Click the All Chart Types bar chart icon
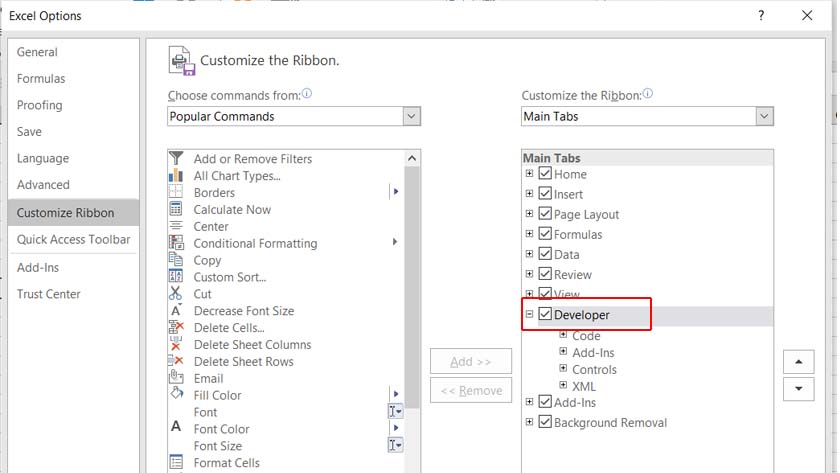The height and width of the screenshot is (473, 840). (176, 175)
